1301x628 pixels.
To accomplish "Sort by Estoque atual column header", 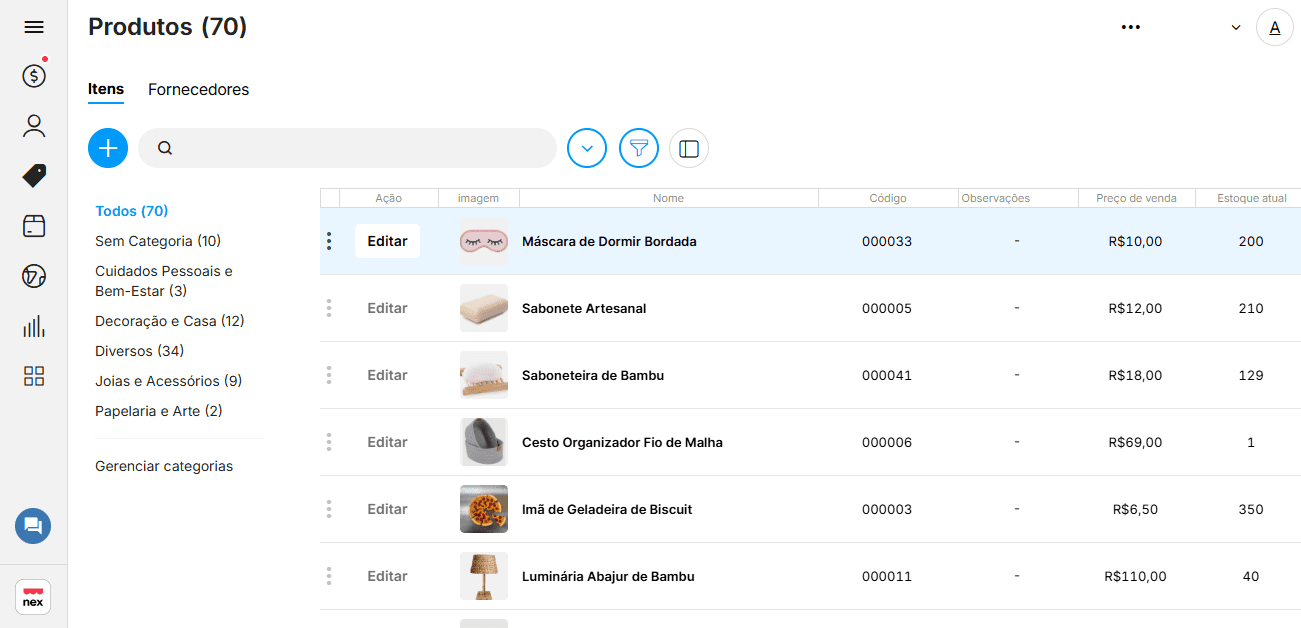I will (1250, 198).
